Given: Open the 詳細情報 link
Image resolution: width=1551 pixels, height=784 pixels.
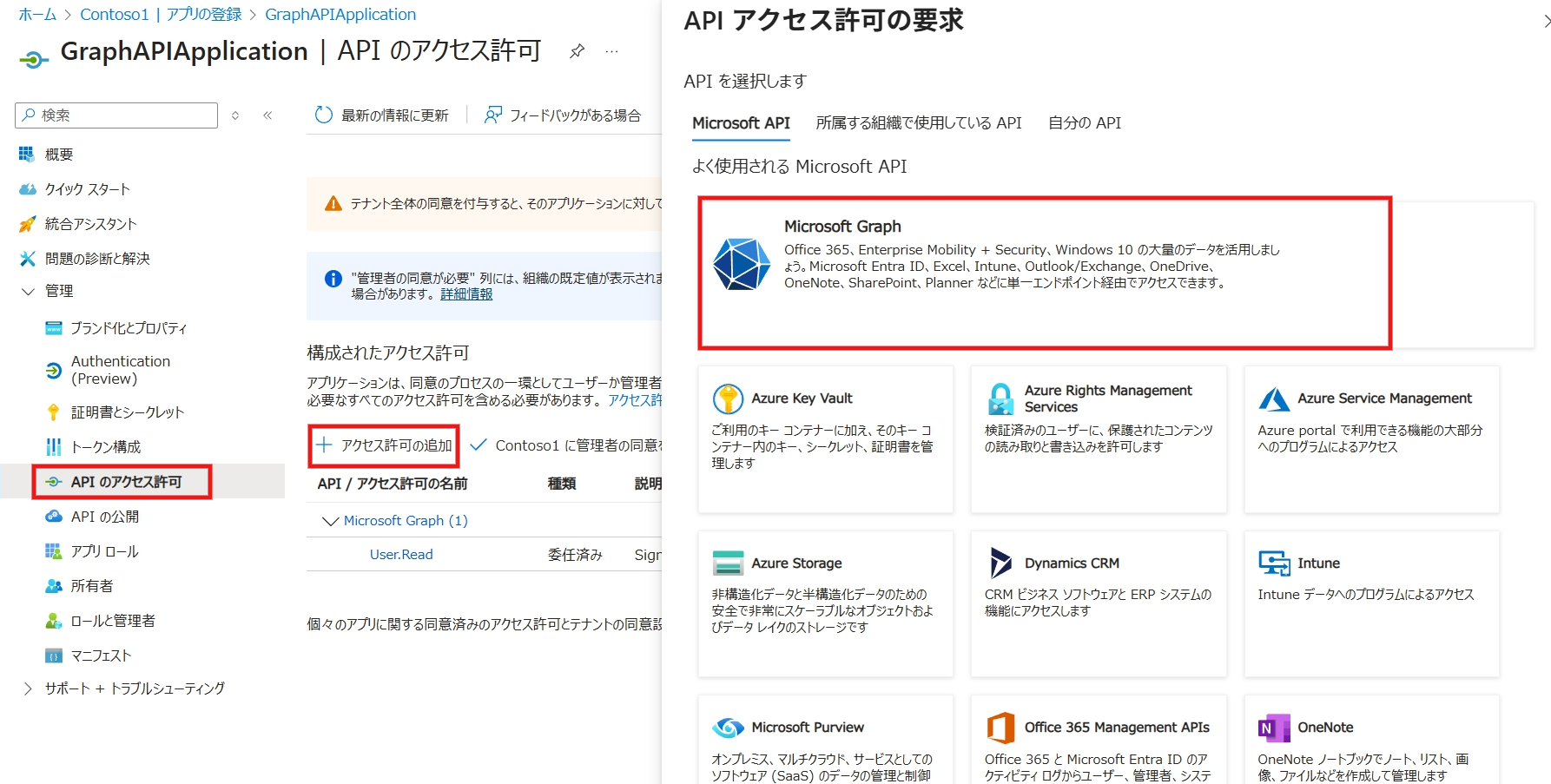Looking at the screenshot, I should coord(467,293).
